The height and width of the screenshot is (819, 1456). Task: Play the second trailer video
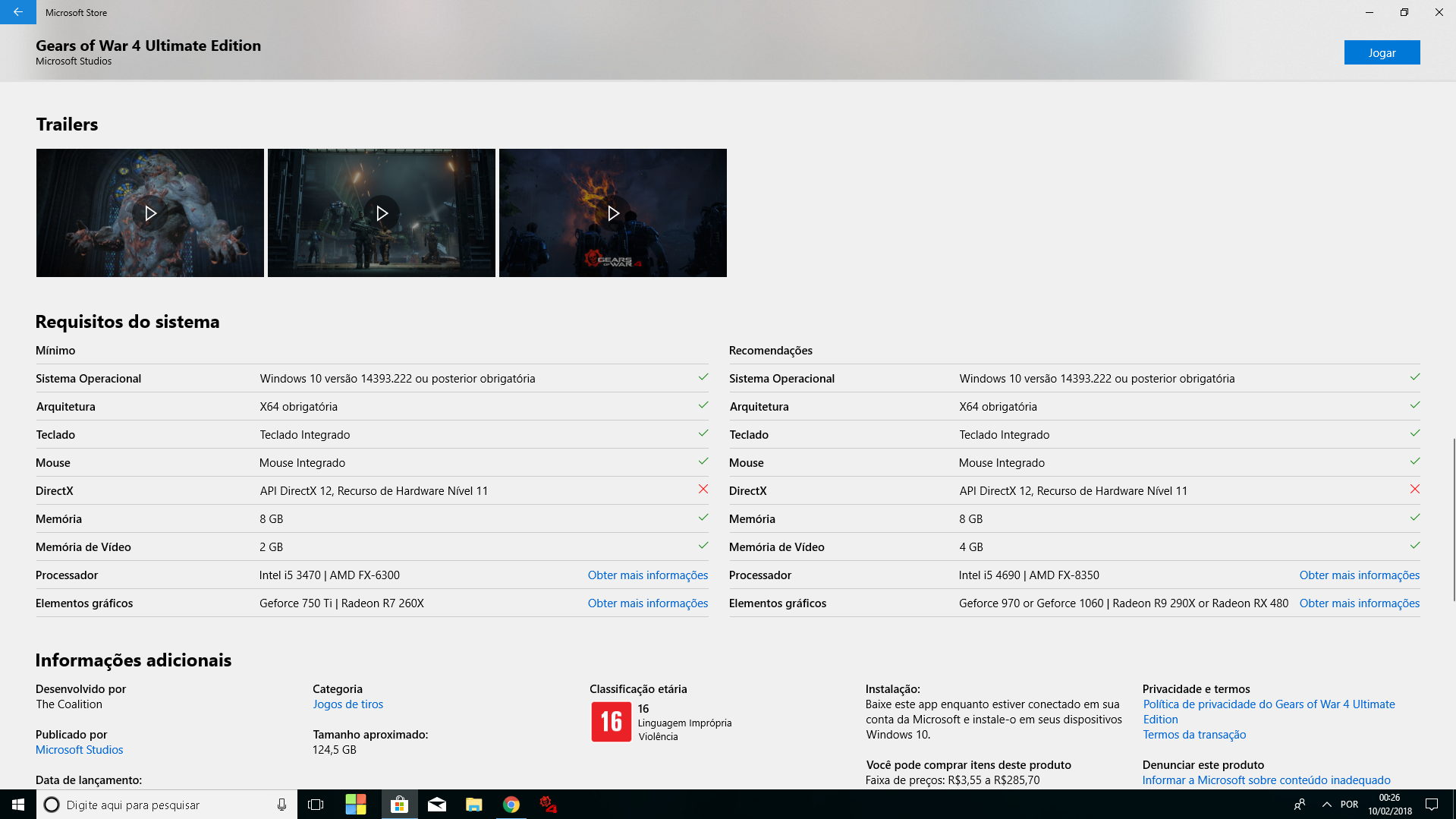pos(382,213)
